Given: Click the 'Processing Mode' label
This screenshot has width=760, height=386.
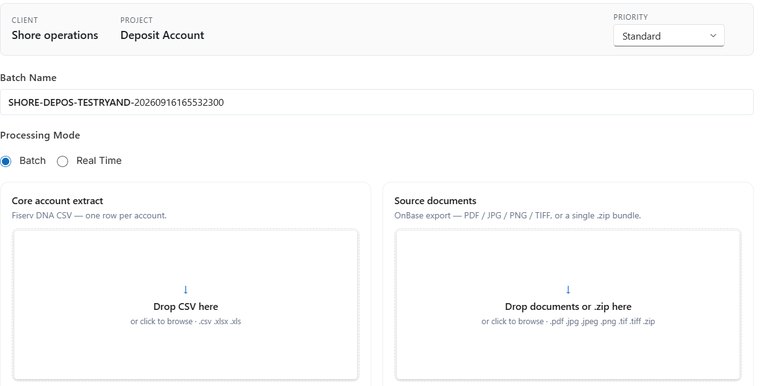Looking at the screenshot, I should coord(40,135).
